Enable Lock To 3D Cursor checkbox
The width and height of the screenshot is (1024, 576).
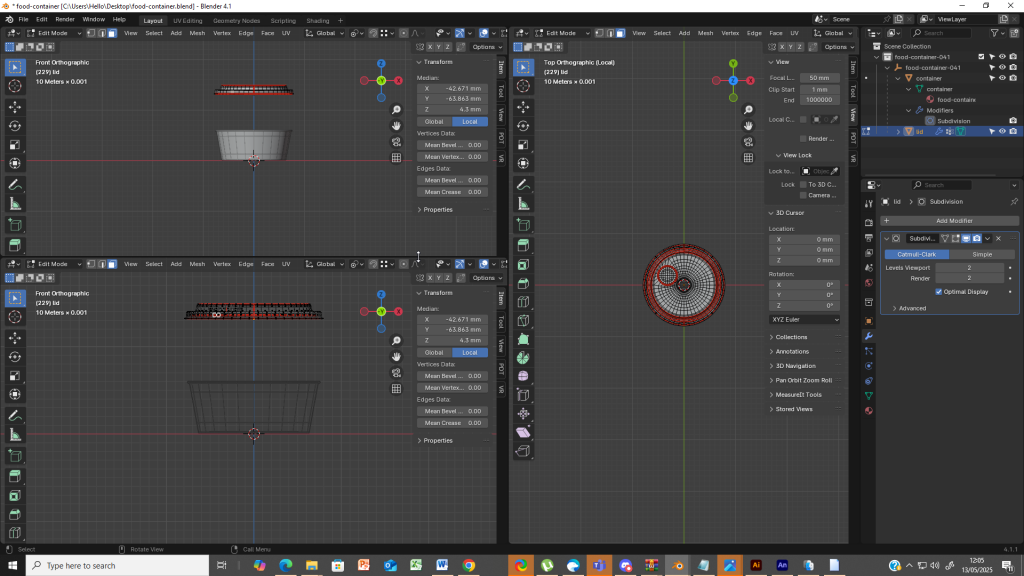pos(802,184)
